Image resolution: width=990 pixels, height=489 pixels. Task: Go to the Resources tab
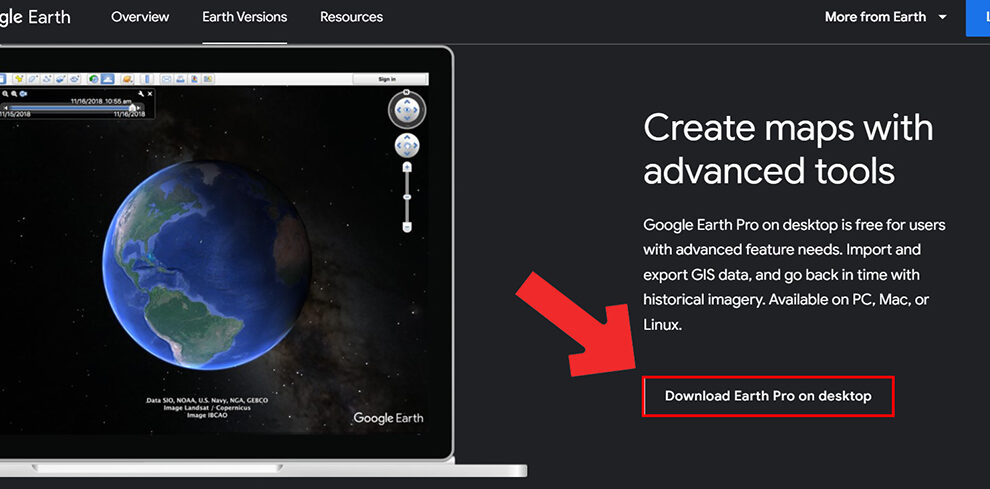[351, 17]
